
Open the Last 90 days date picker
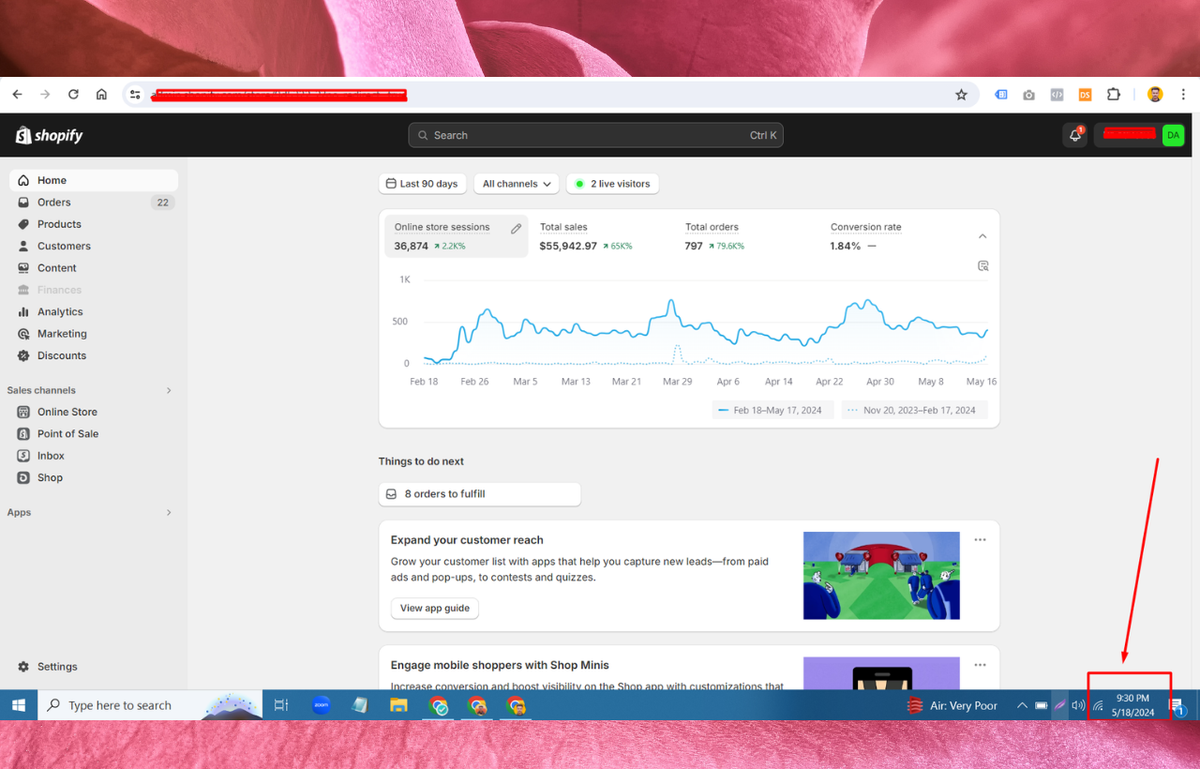[423, 184]
